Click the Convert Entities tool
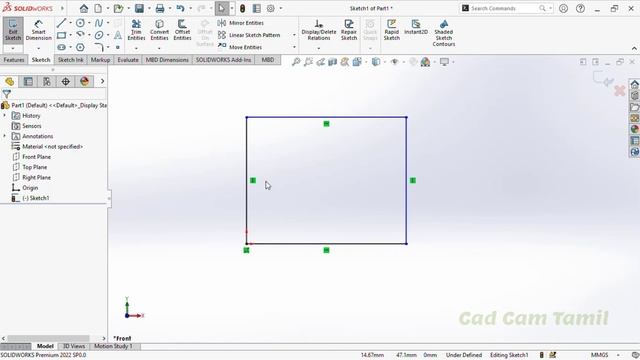This screenshot has height=360, width=640. pos(159,30)
